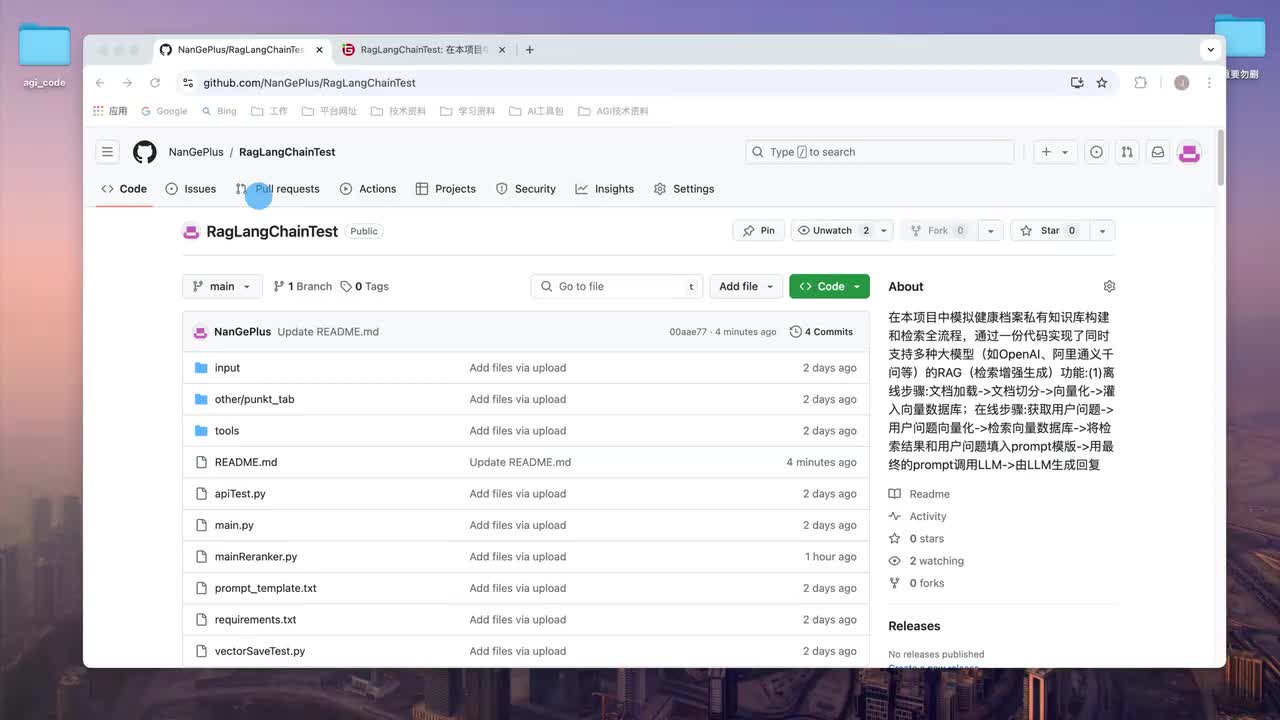Star the repository
This screenshot has width=1280, height=720.
click(x=1050, y=231)
